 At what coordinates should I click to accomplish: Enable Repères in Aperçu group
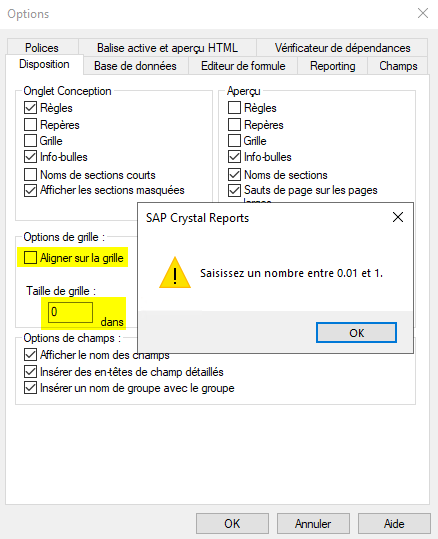pos(234,124)
